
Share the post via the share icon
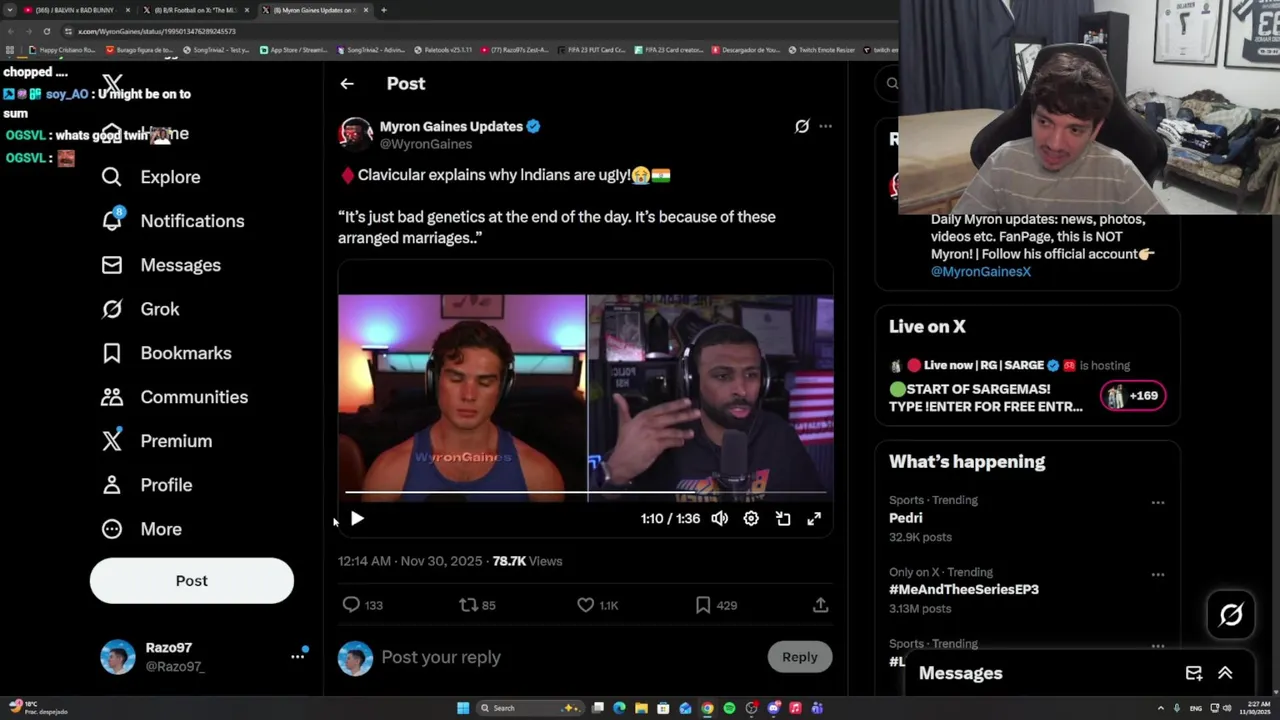click(820, 605)
